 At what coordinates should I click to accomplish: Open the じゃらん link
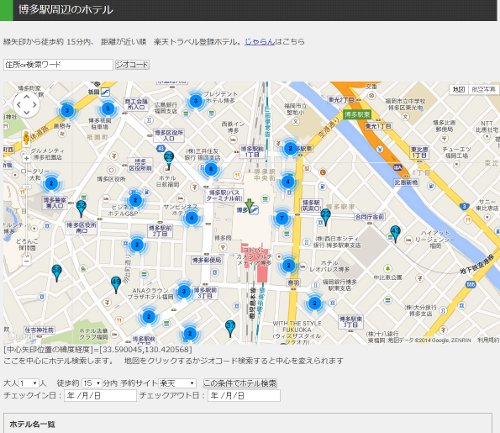click(260, 42)
